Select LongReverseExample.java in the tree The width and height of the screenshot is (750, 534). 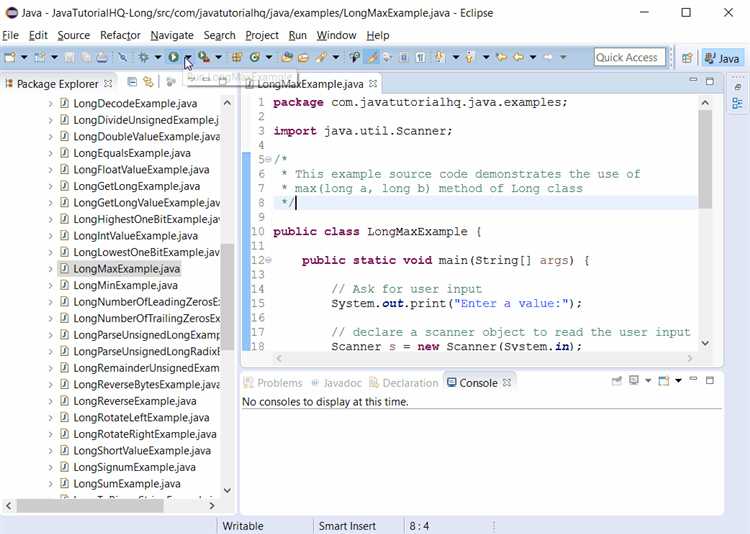point(135,401)
